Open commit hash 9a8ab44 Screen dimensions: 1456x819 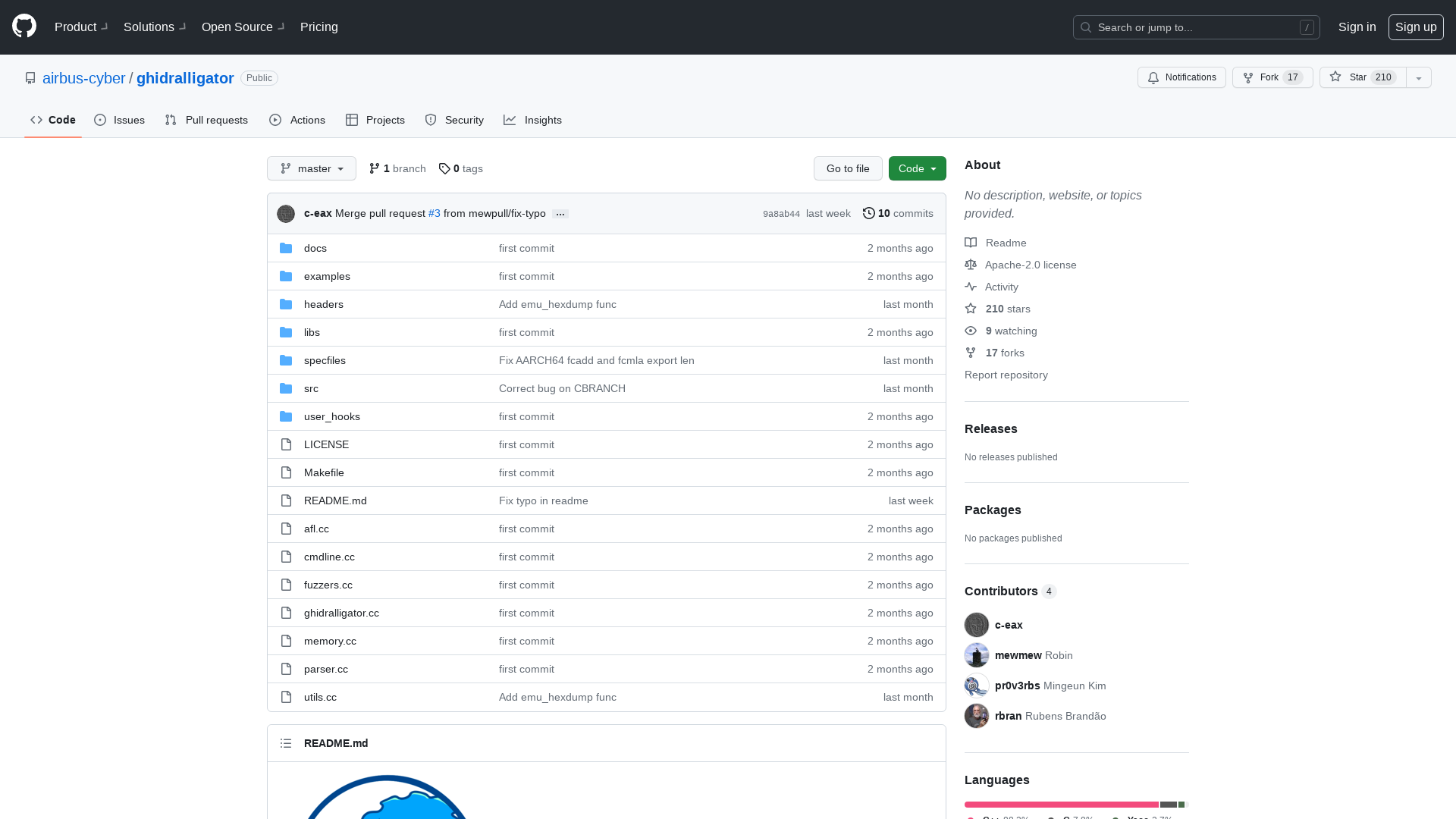coord(781,214)
